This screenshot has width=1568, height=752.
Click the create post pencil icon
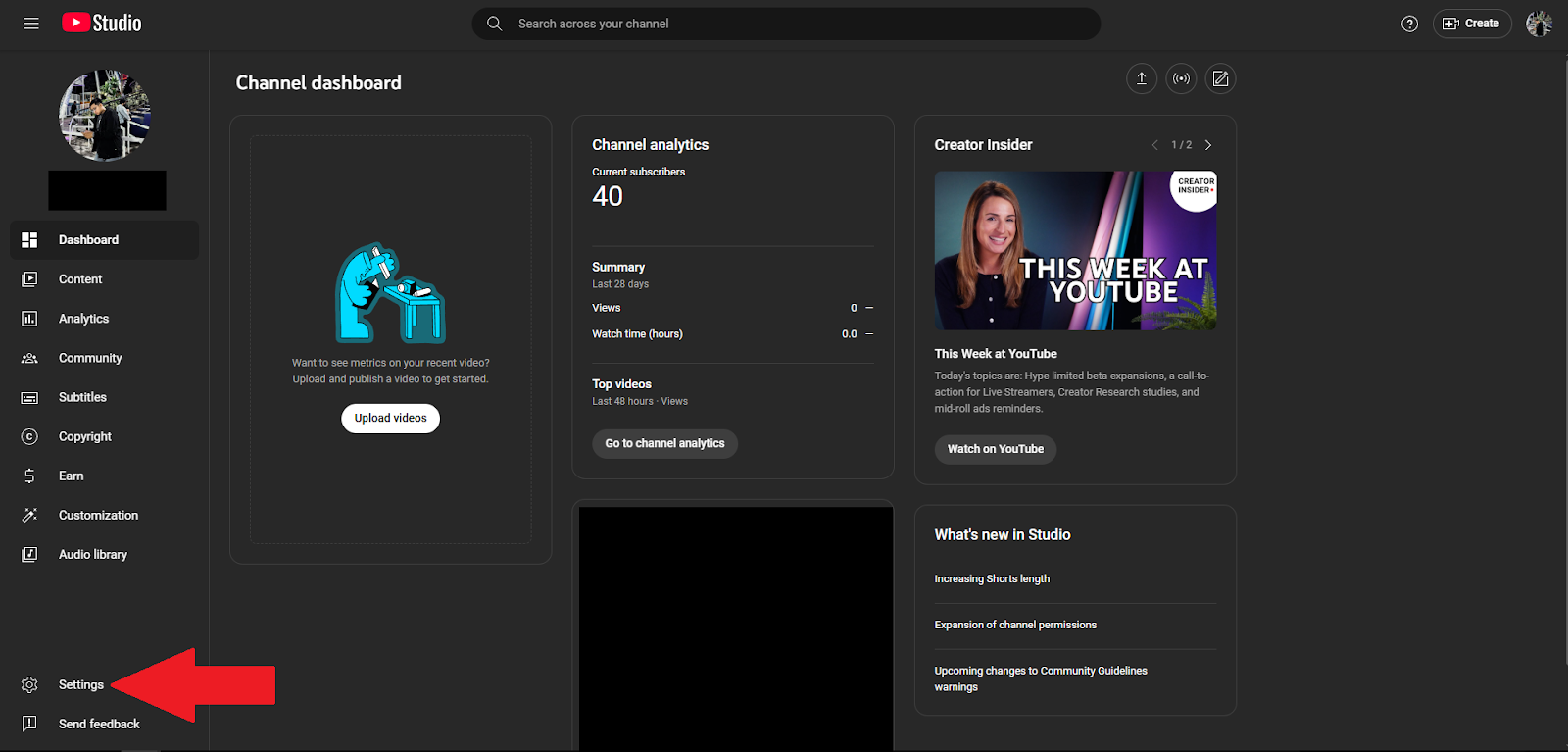[x=1220, y=78]
